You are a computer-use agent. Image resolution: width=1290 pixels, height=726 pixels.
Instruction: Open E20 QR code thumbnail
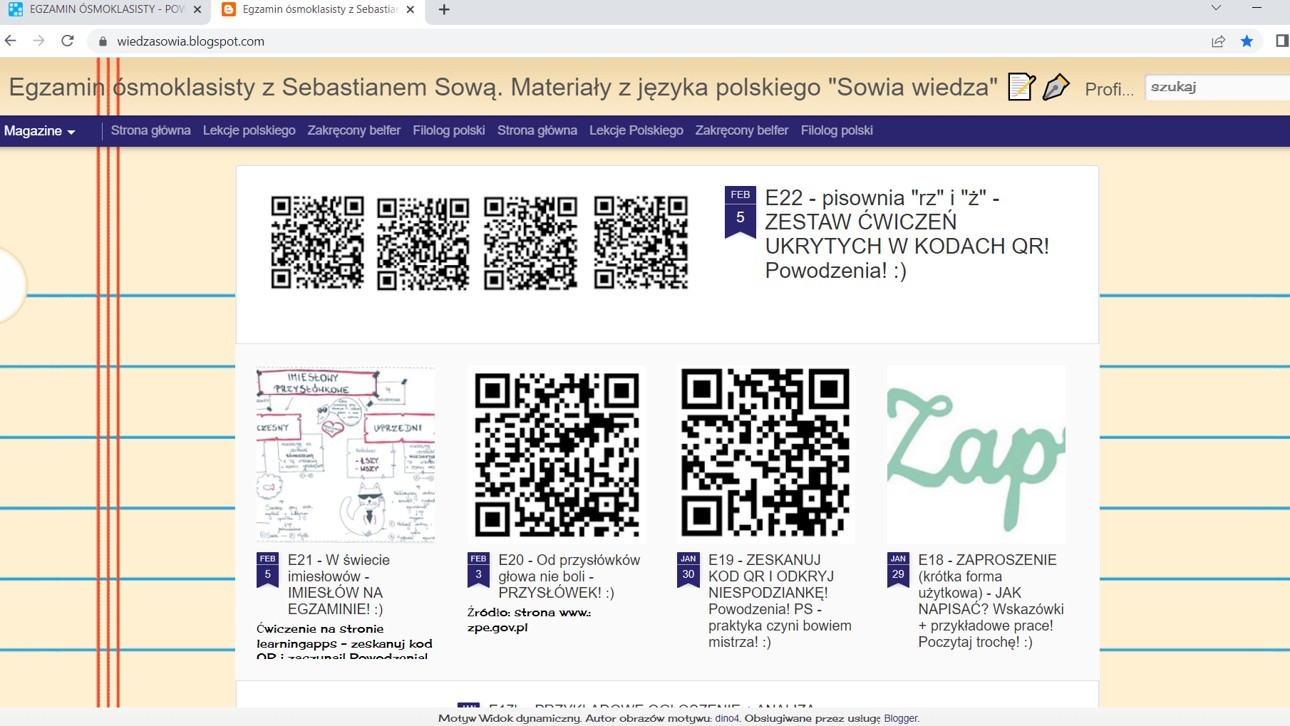(x=556, y=454)
